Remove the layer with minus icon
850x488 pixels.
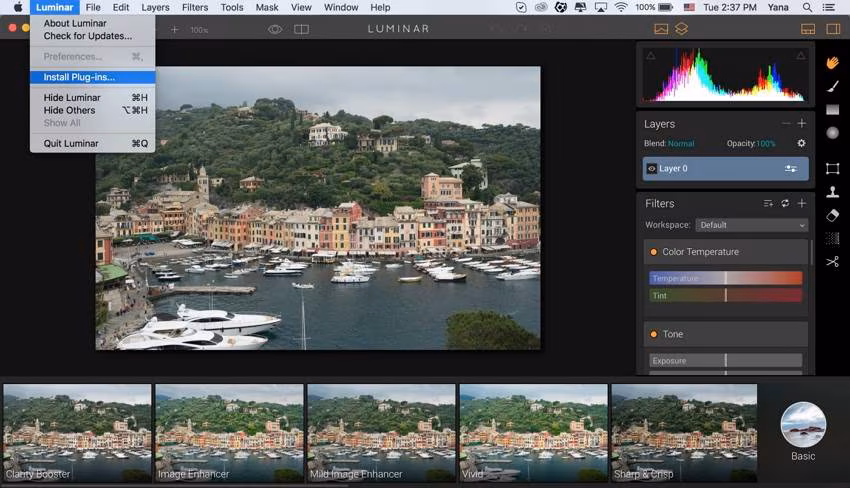click(786, 124)
